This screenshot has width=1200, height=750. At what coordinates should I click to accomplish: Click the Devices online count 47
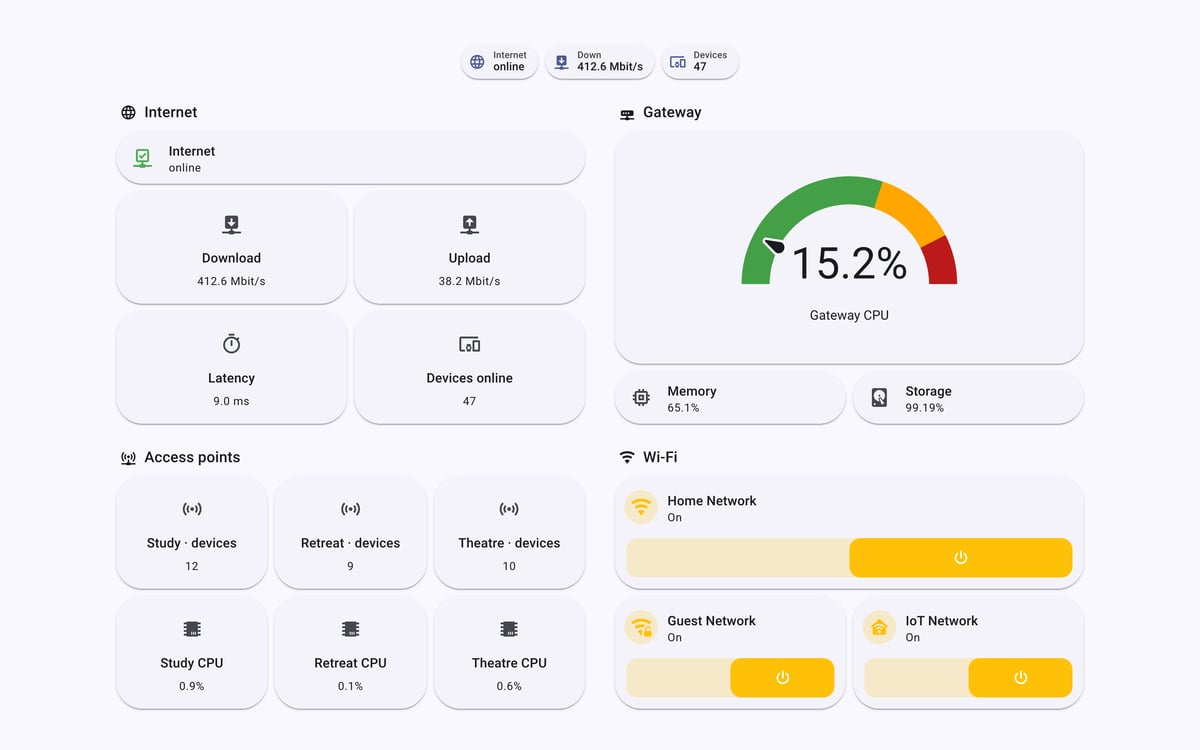tap(469, 401)
